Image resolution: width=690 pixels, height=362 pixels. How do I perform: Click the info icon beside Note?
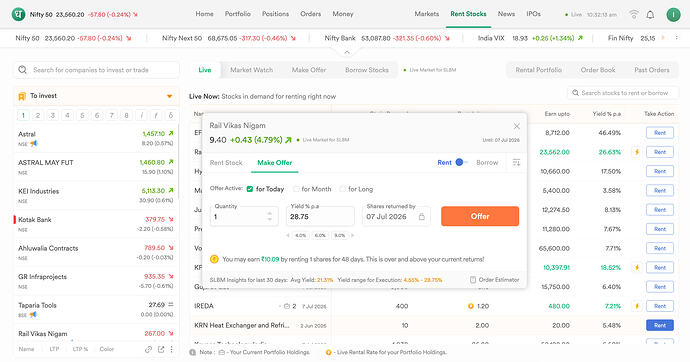192,352
